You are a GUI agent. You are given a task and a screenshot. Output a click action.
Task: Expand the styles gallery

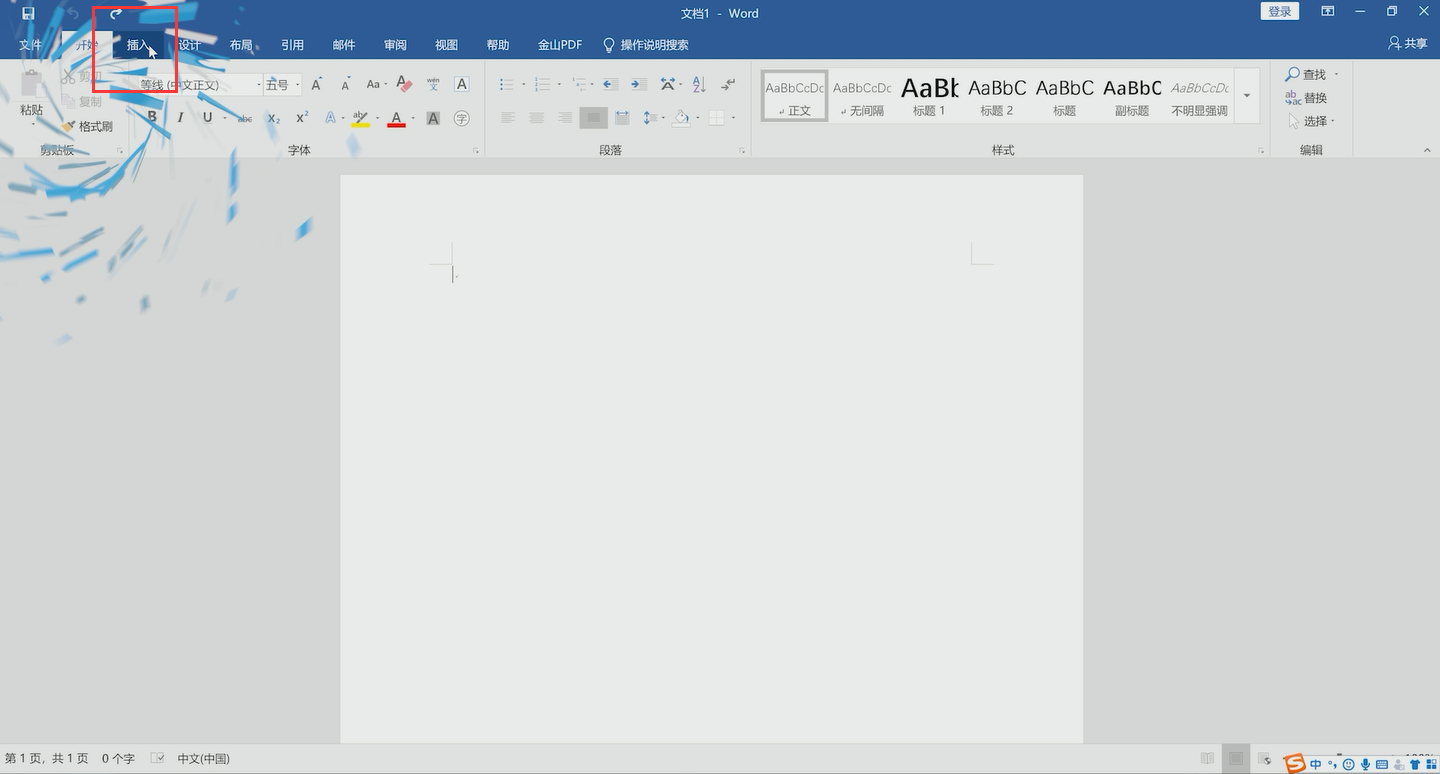1247,96
